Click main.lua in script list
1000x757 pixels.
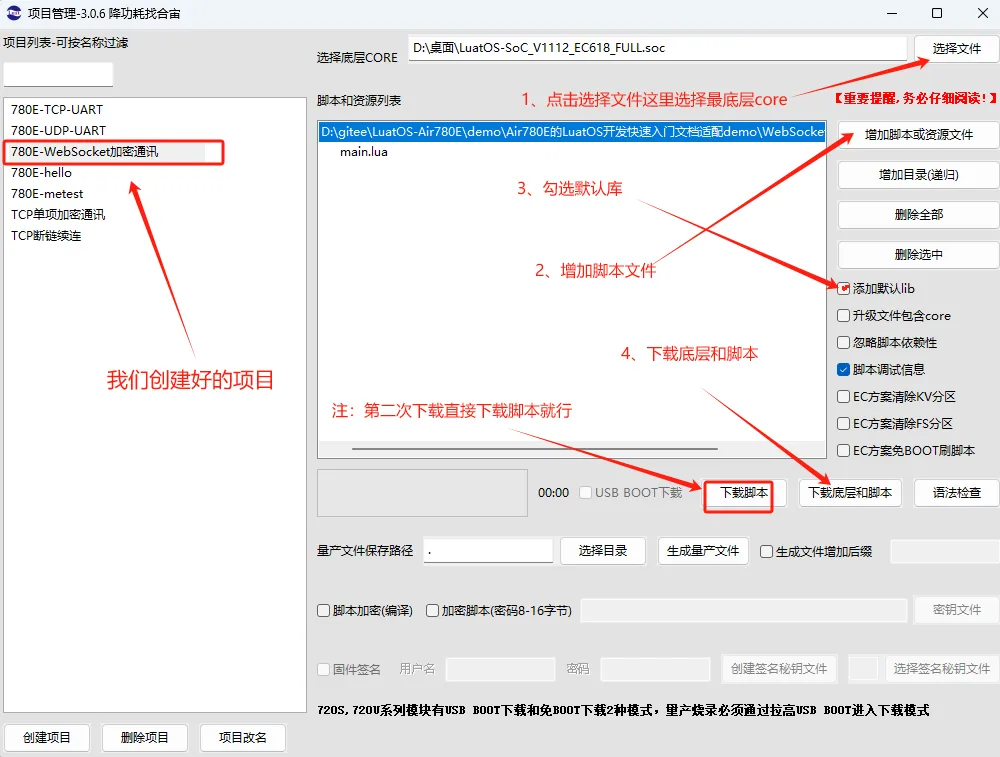364,152
